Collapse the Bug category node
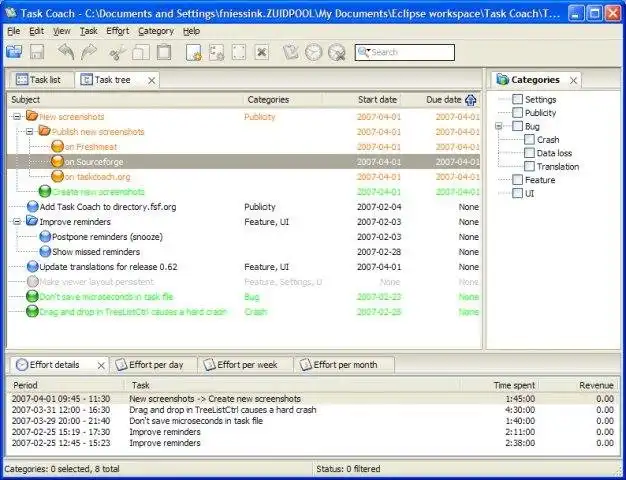The width and height of the screenshot is (626, 480). point(499,127)
